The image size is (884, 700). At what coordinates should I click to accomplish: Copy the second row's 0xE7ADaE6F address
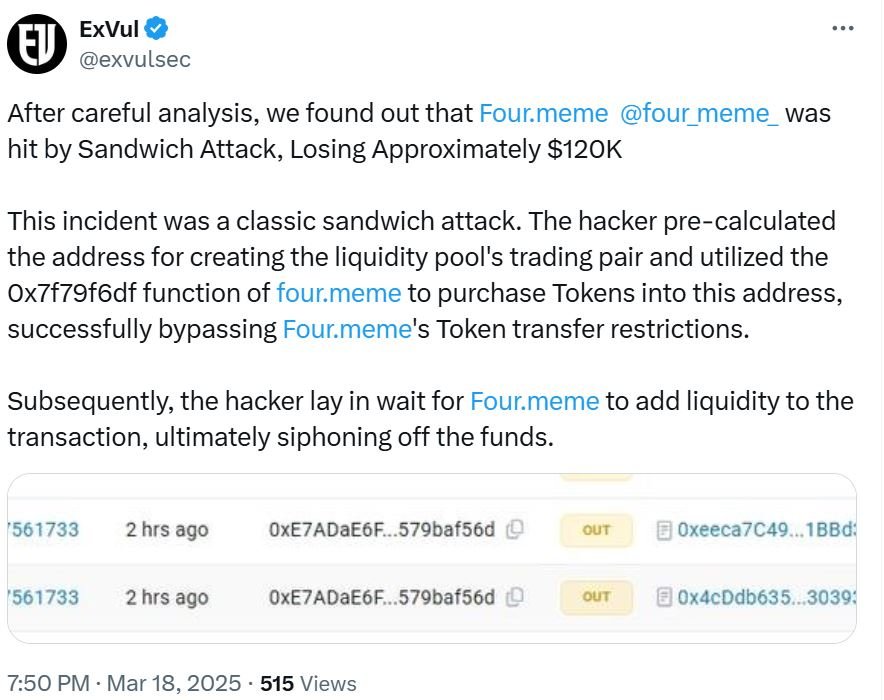(x=515, y=598)
